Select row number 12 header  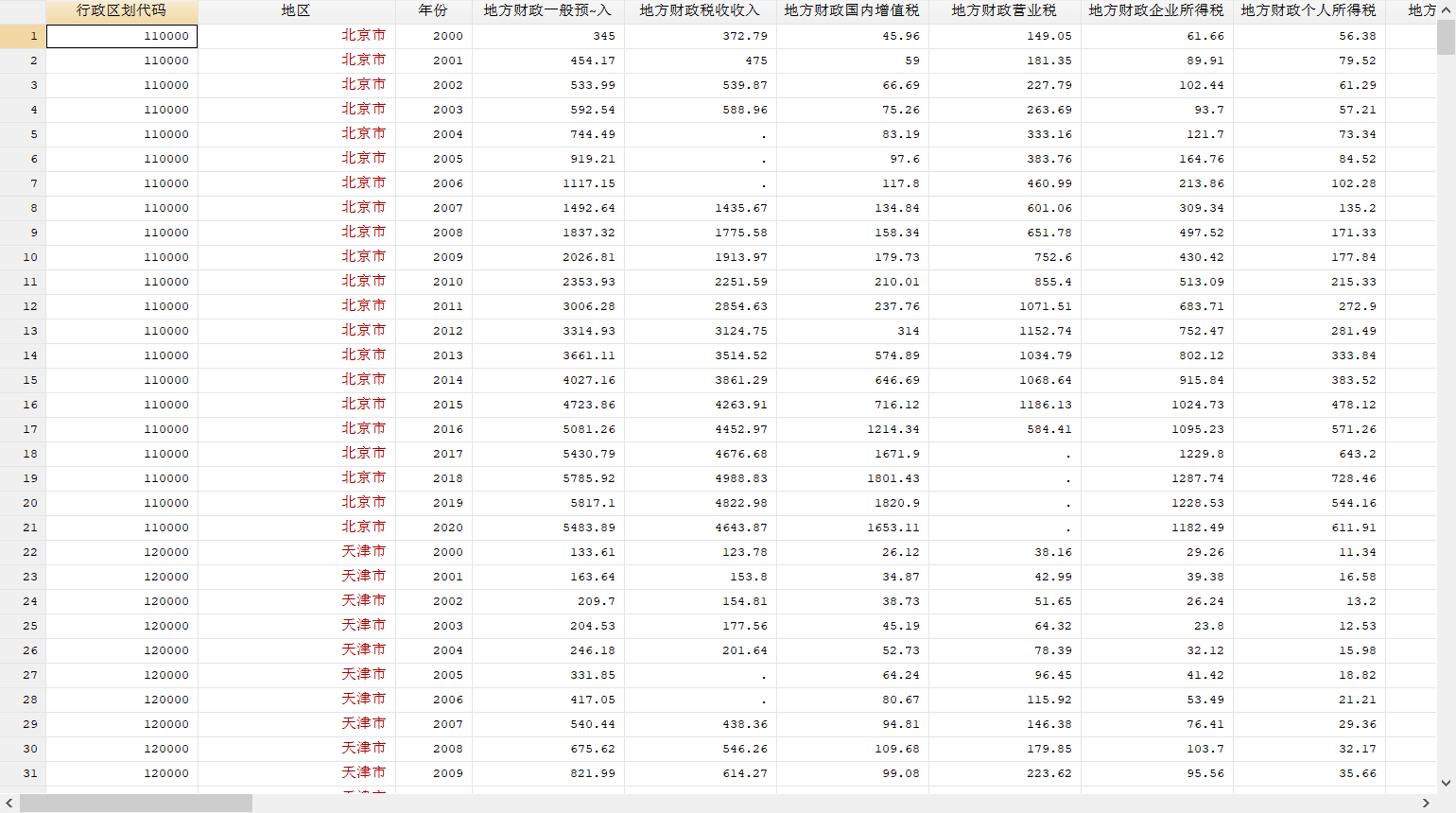click(x=23, y=306)
